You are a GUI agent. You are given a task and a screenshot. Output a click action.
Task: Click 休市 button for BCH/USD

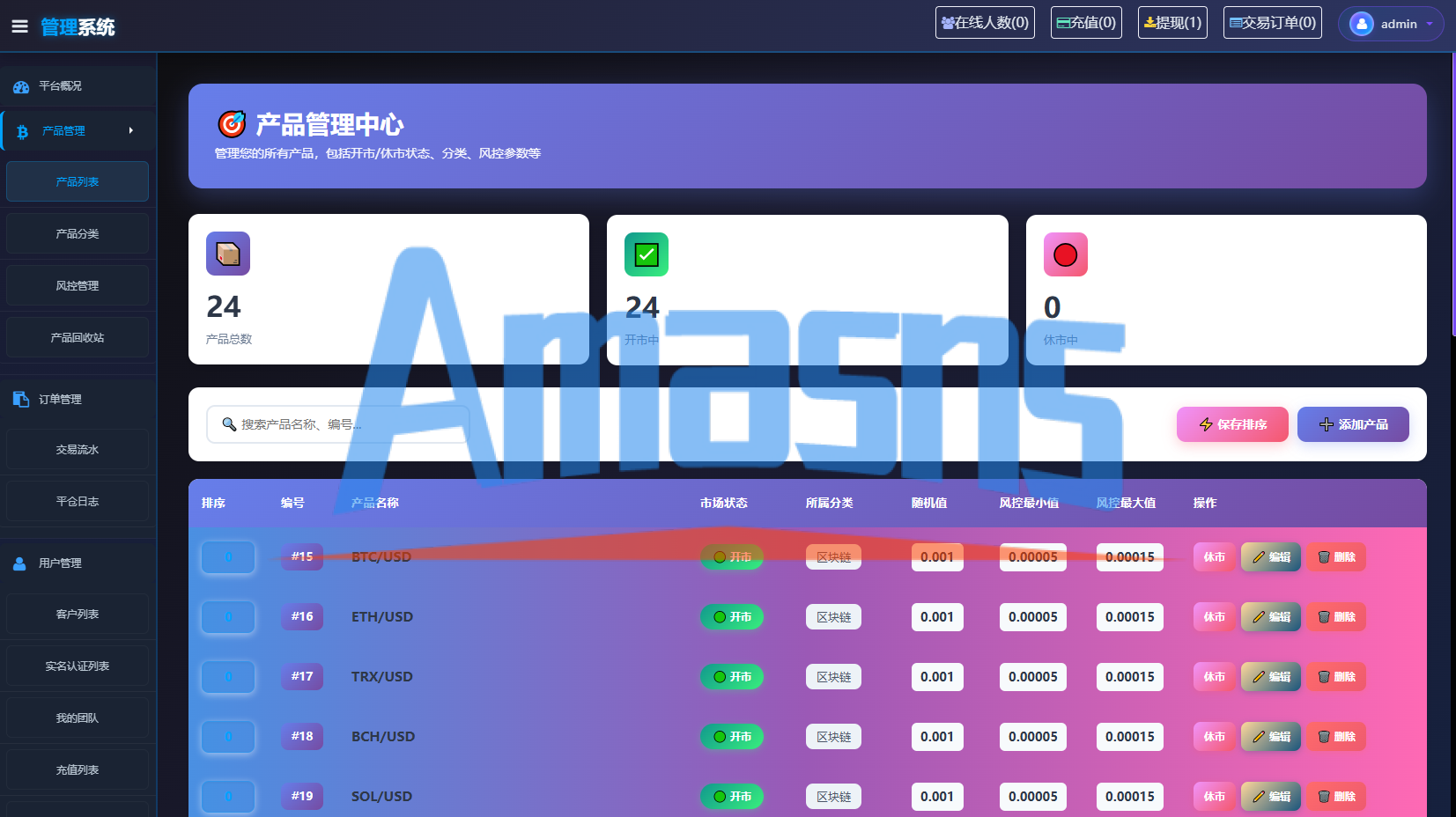click(x=1215, y=737)
